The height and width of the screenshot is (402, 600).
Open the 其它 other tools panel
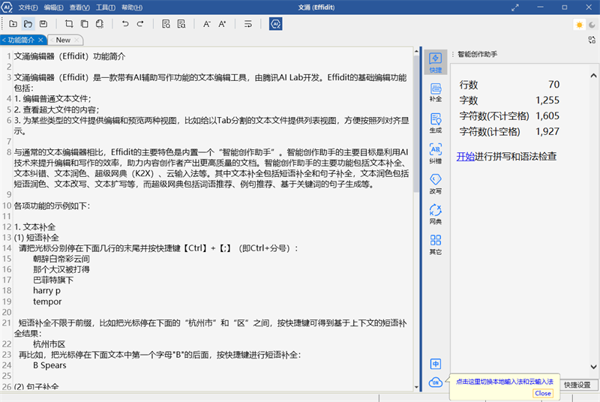(x=435, y=244)
